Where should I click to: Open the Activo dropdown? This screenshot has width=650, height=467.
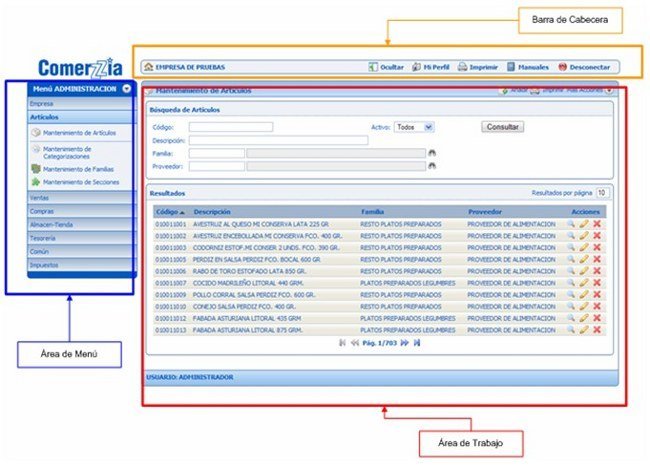tap(414, 127)
